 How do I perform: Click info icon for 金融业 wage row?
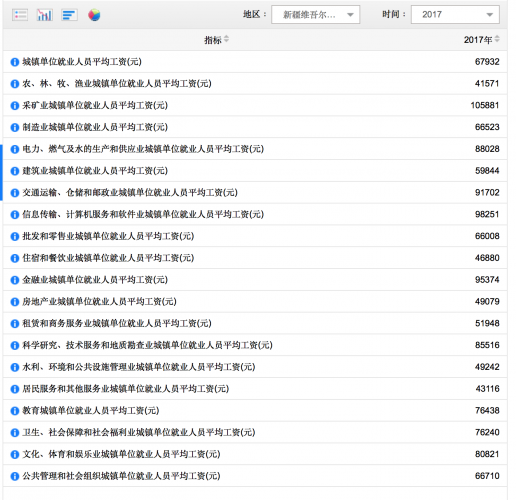(x=15, y=280)
